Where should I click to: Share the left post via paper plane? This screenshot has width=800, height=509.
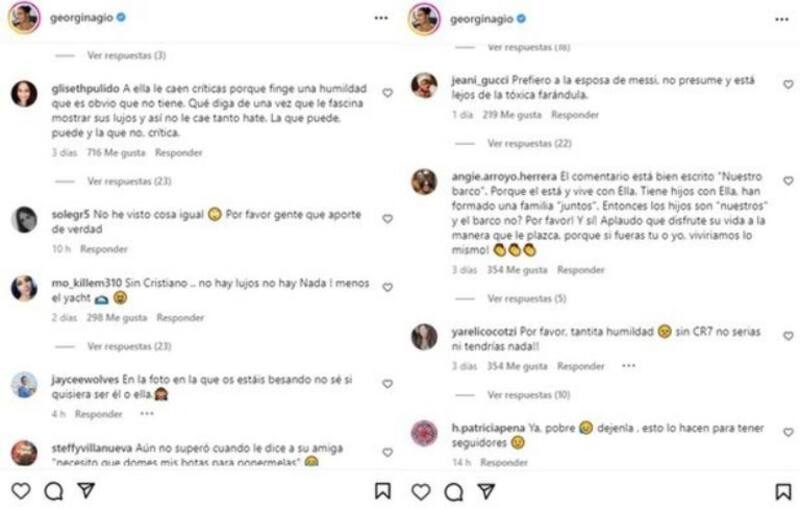86,490
